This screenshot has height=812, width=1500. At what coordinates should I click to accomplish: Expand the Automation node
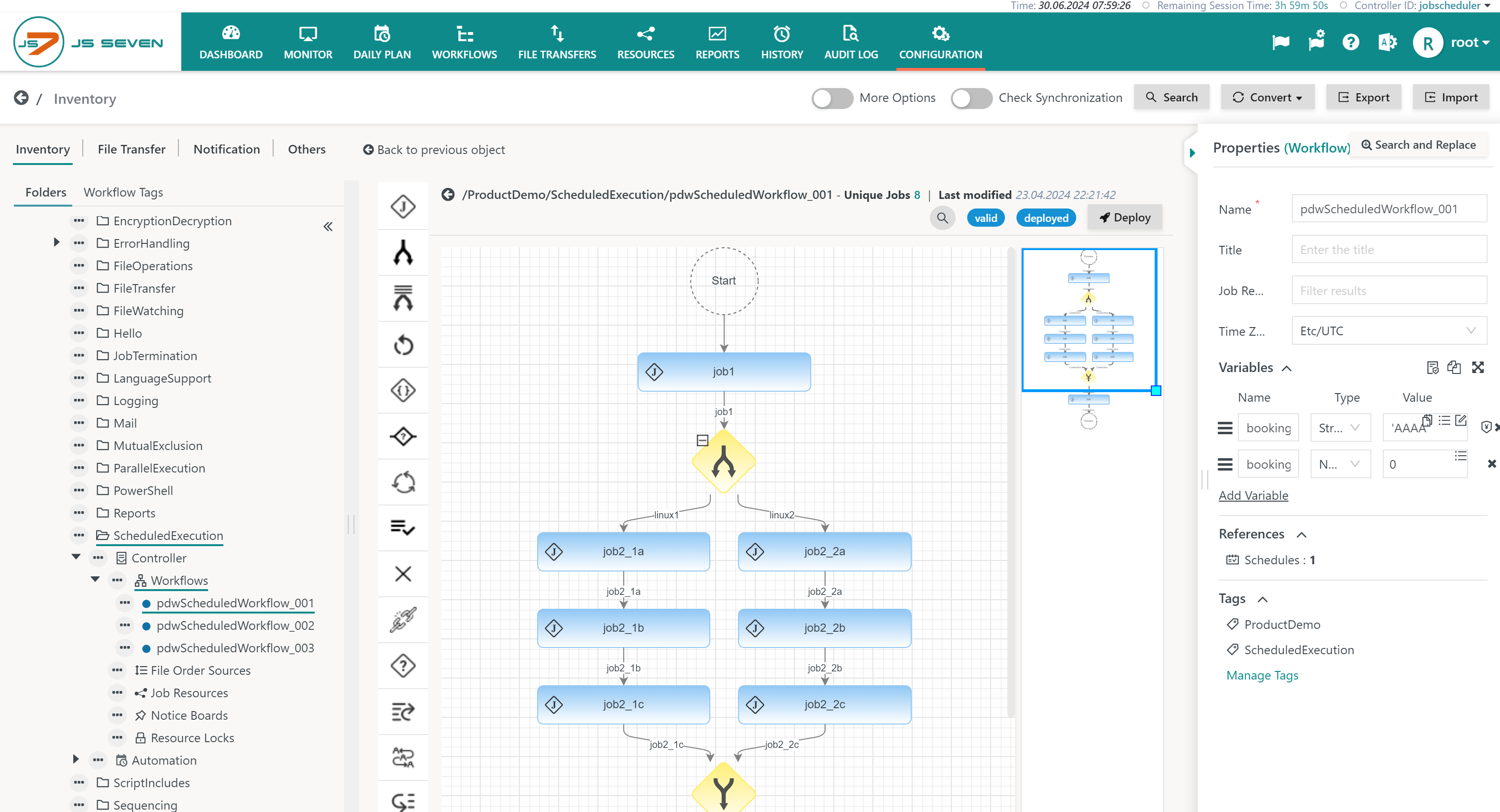click(76, 759)
